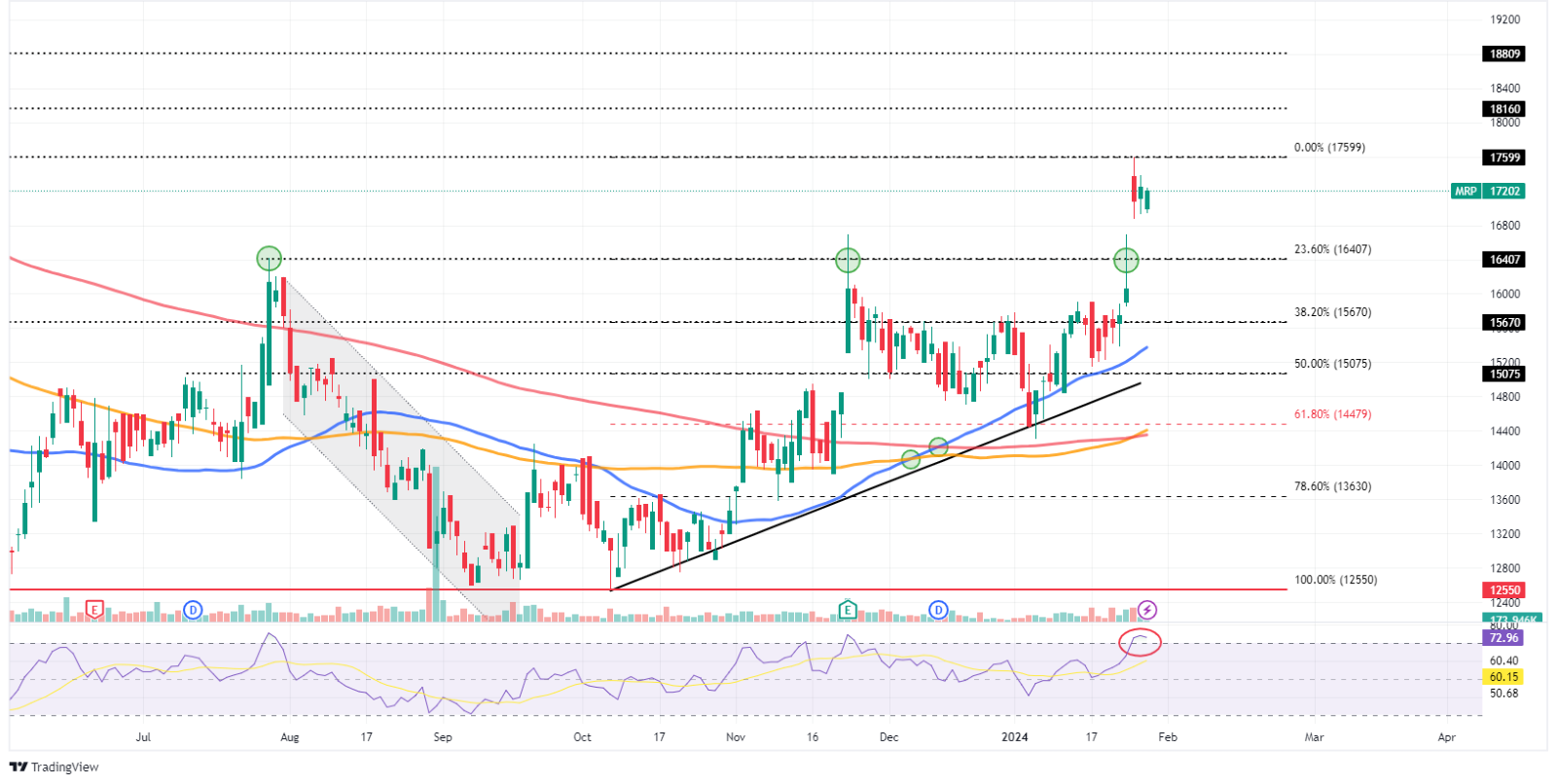Screen dimensions: 1557x784
Task: Select the green circle at the late-November high
Action: tap(848, 260)
